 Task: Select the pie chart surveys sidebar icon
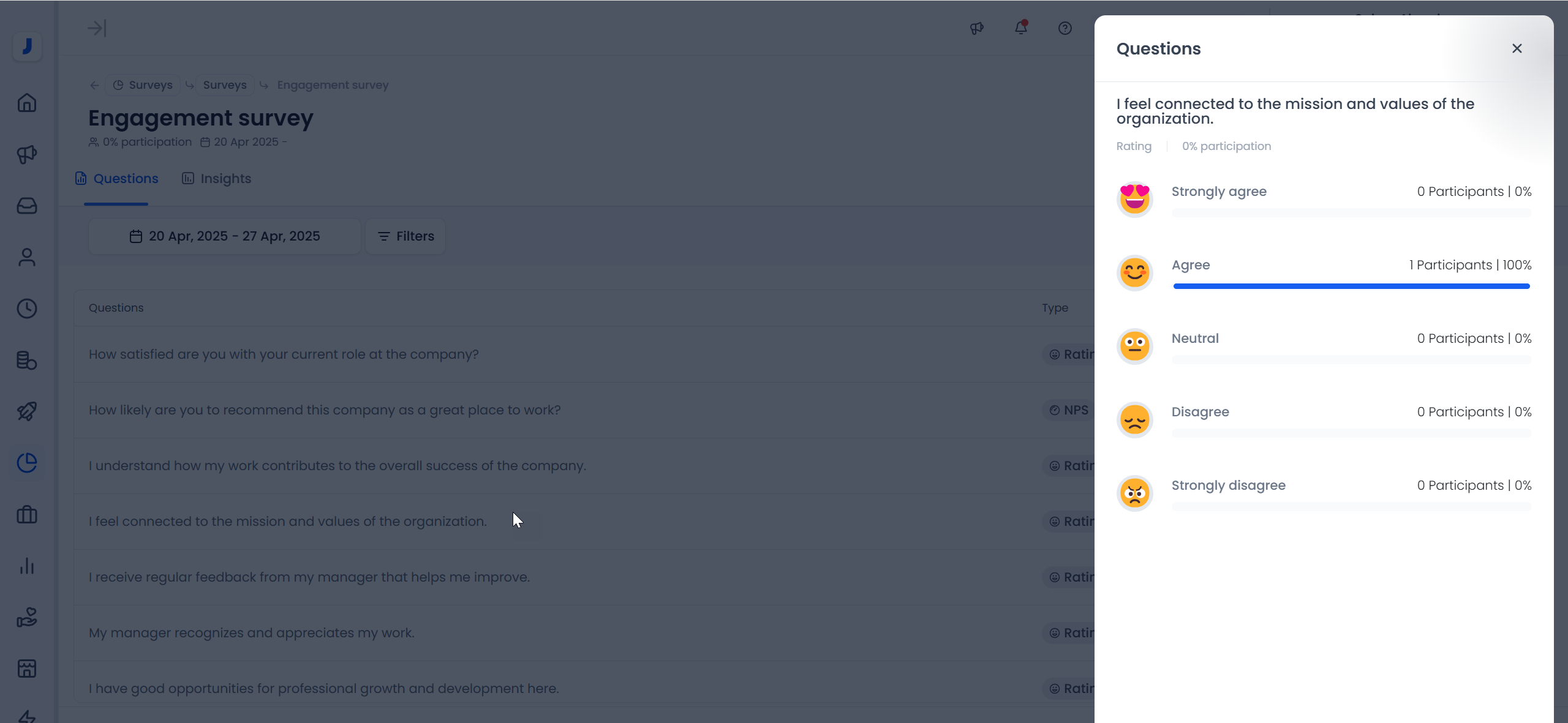(x=27, y=463)
